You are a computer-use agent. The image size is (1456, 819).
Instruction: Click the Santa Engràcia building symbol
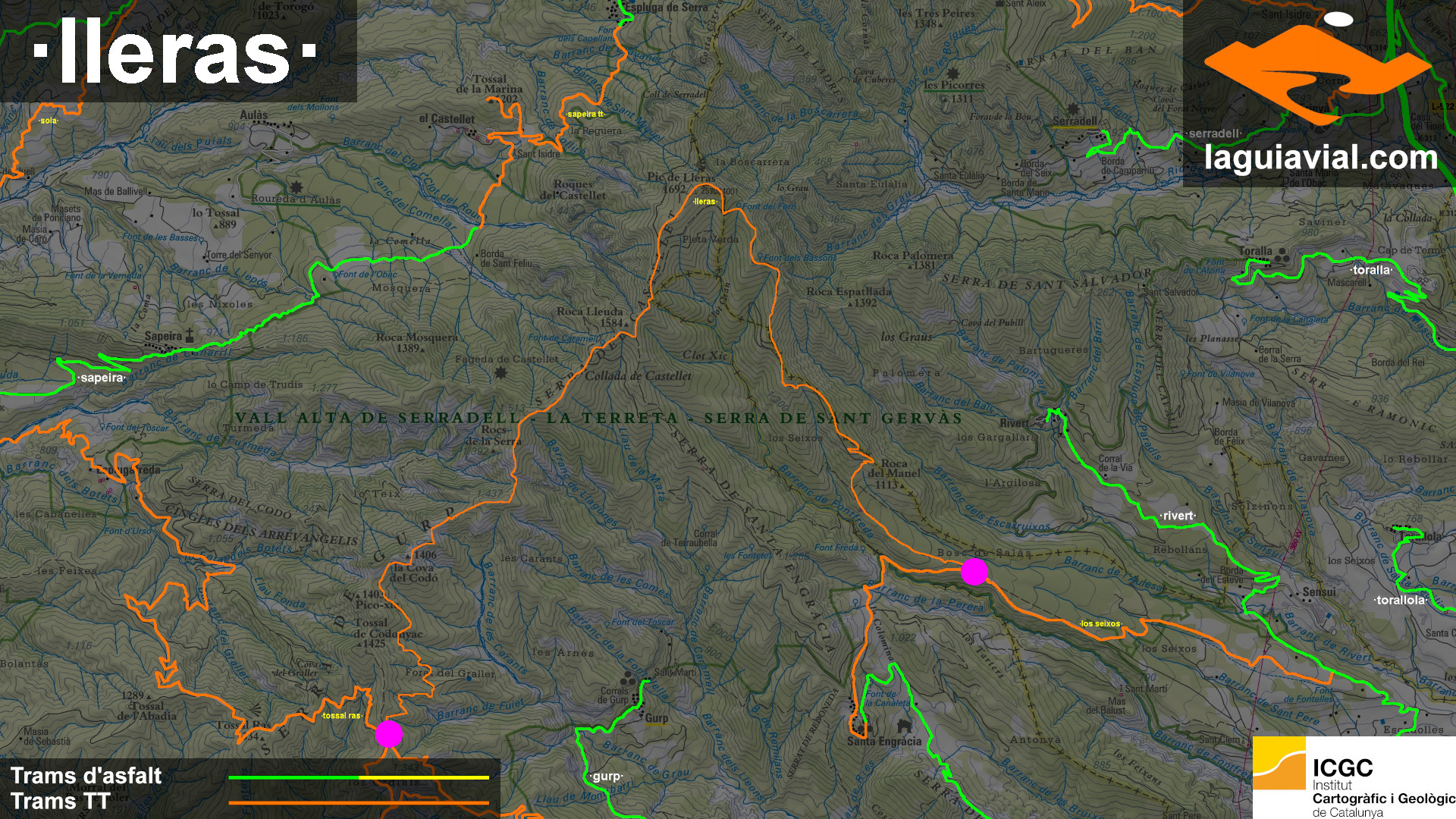(x=902, y=726)
